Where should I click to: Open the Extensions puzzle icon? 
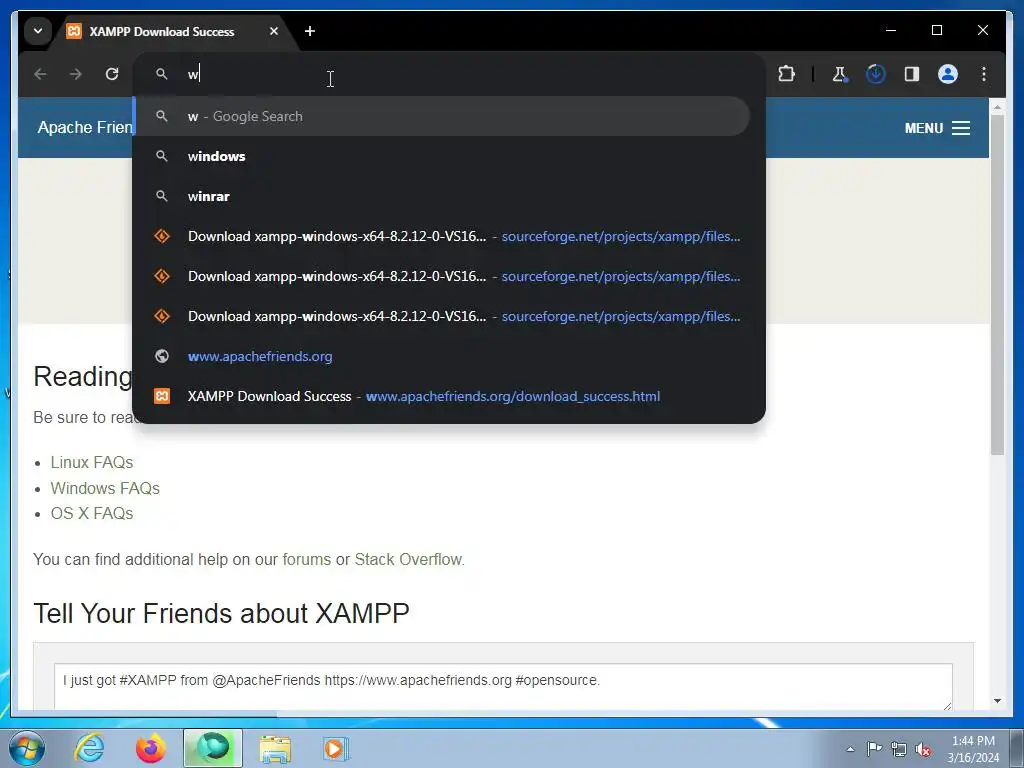786,74
